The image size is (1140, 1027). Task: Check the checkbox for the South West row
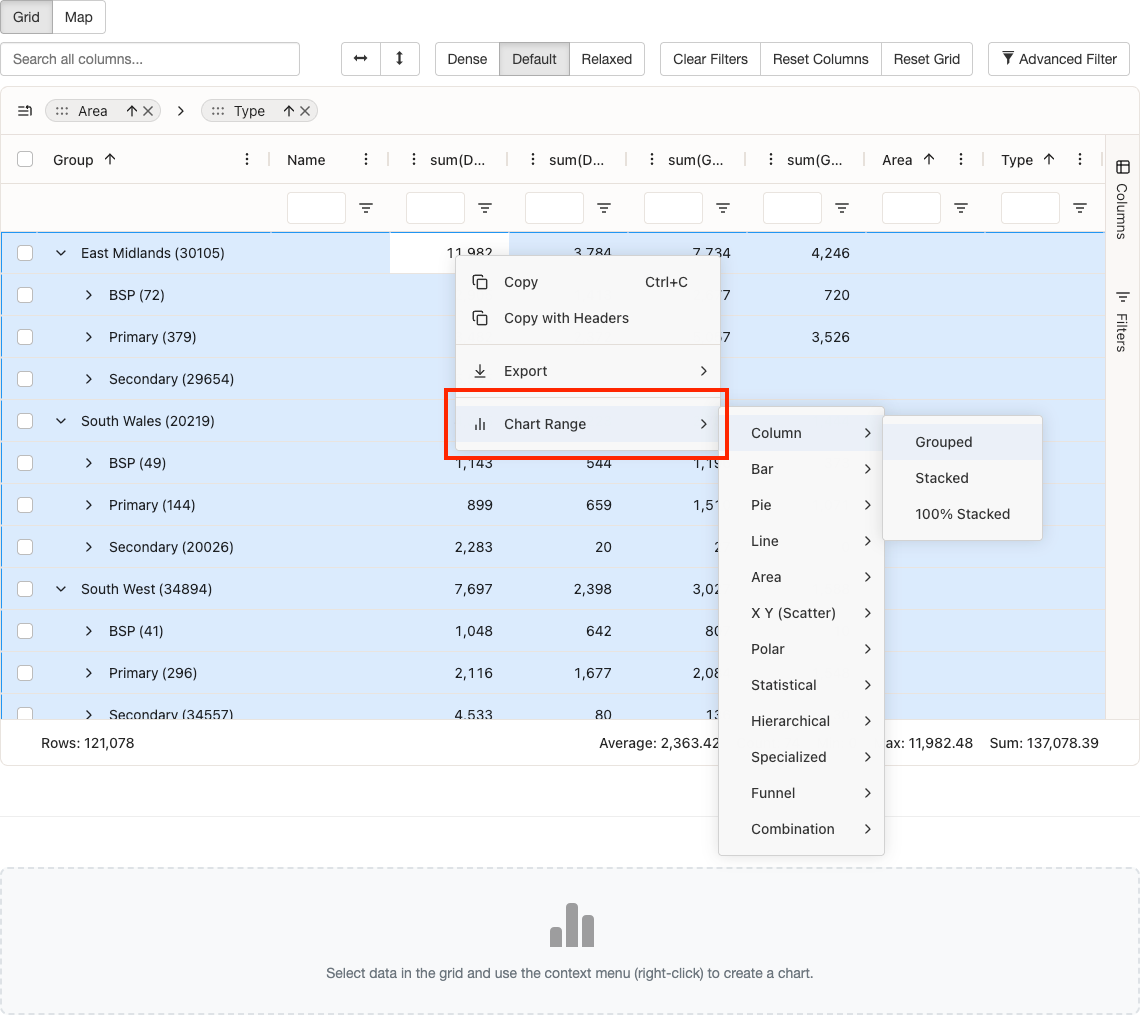pos(24,589)
